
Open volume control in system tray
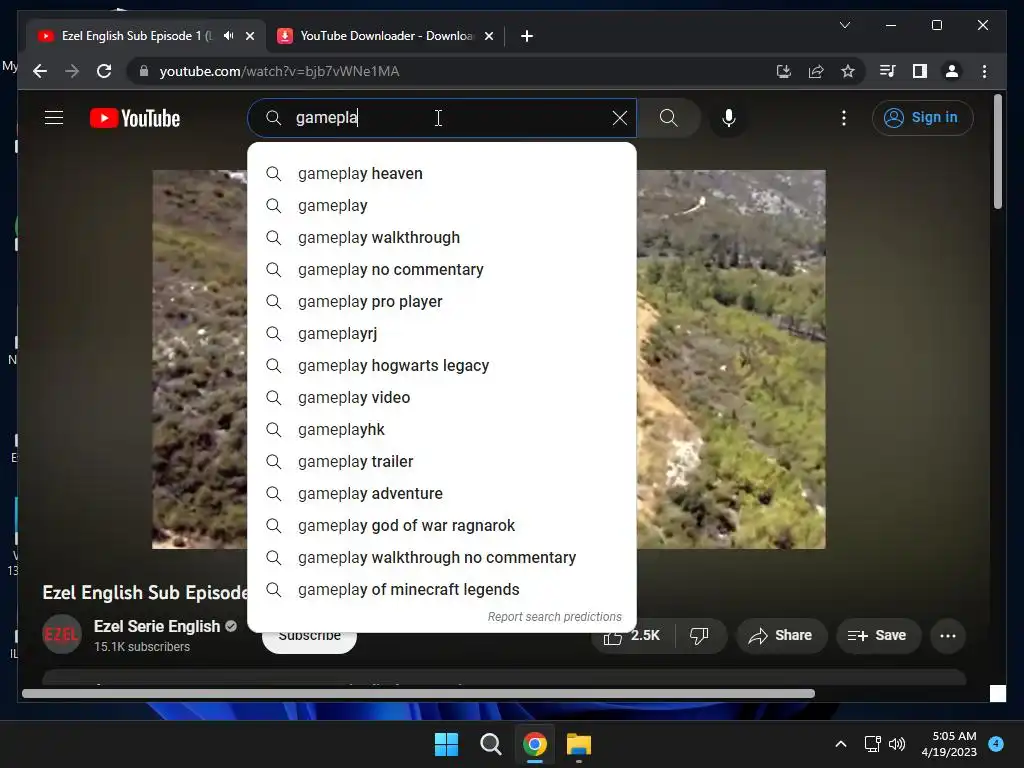coord(897,744)
